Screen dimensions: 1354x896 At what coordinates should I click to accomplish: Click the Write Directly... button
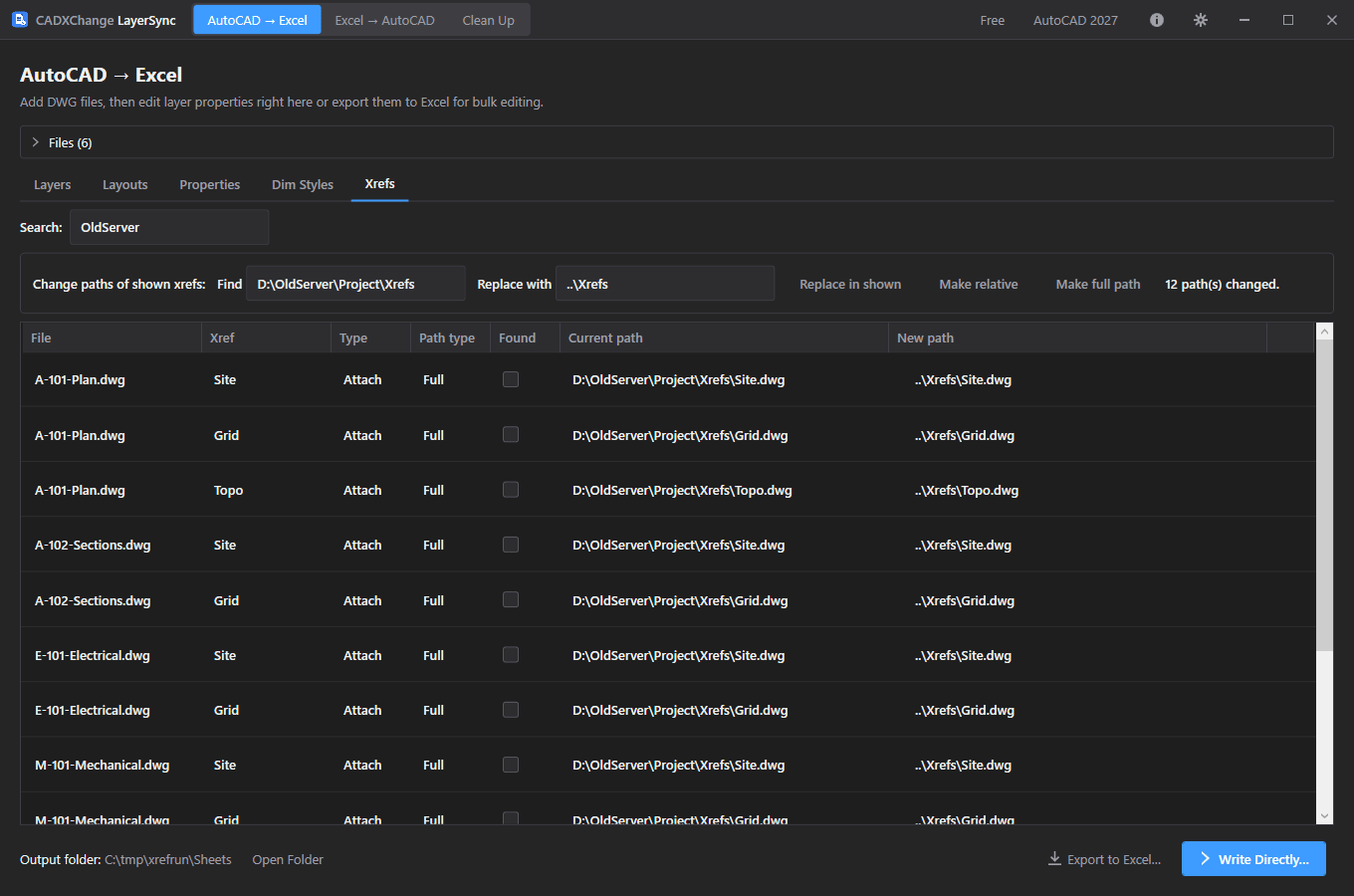coord(1253,859)
